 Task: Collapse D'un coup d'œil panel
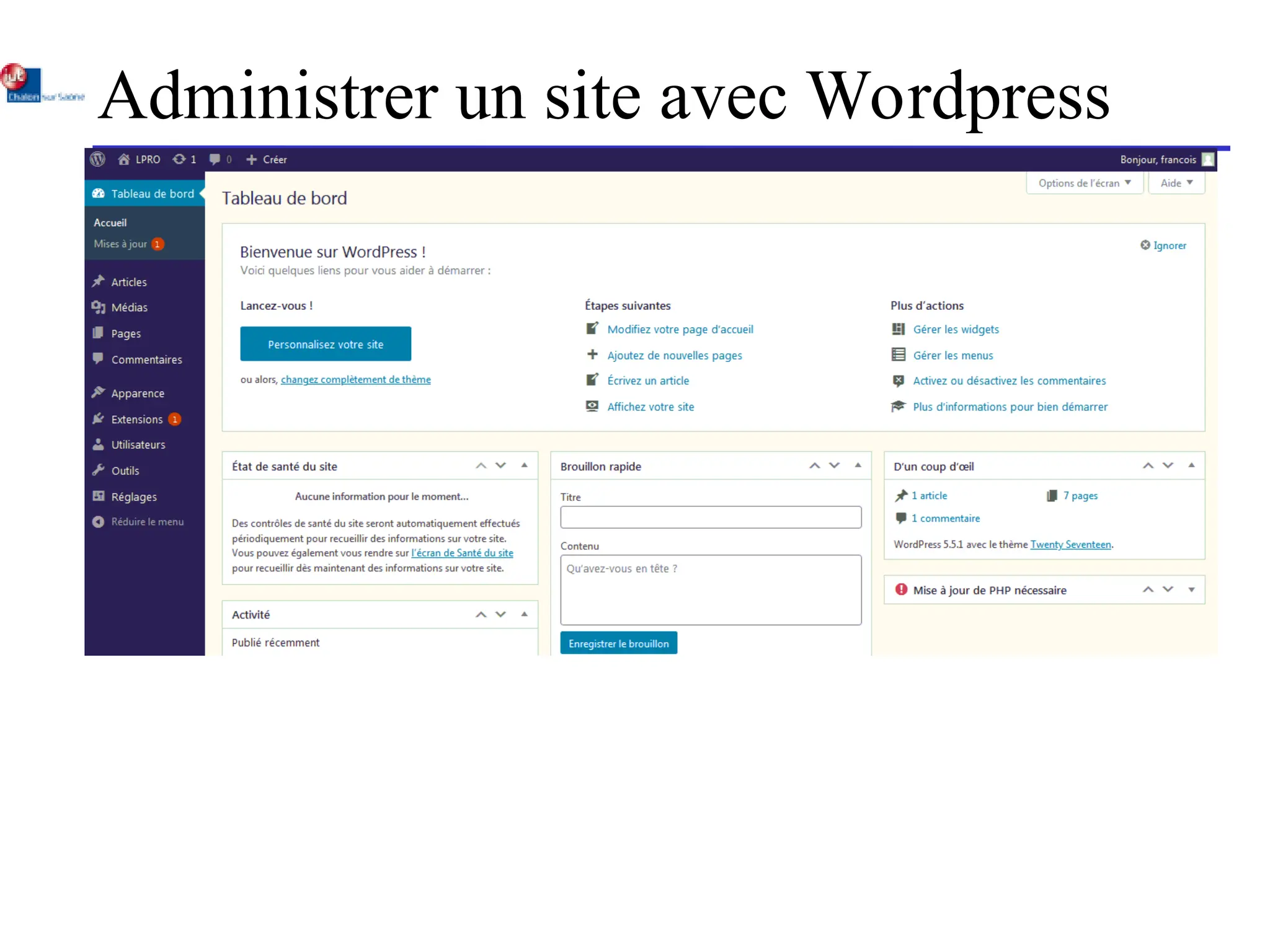[1192, 465]
